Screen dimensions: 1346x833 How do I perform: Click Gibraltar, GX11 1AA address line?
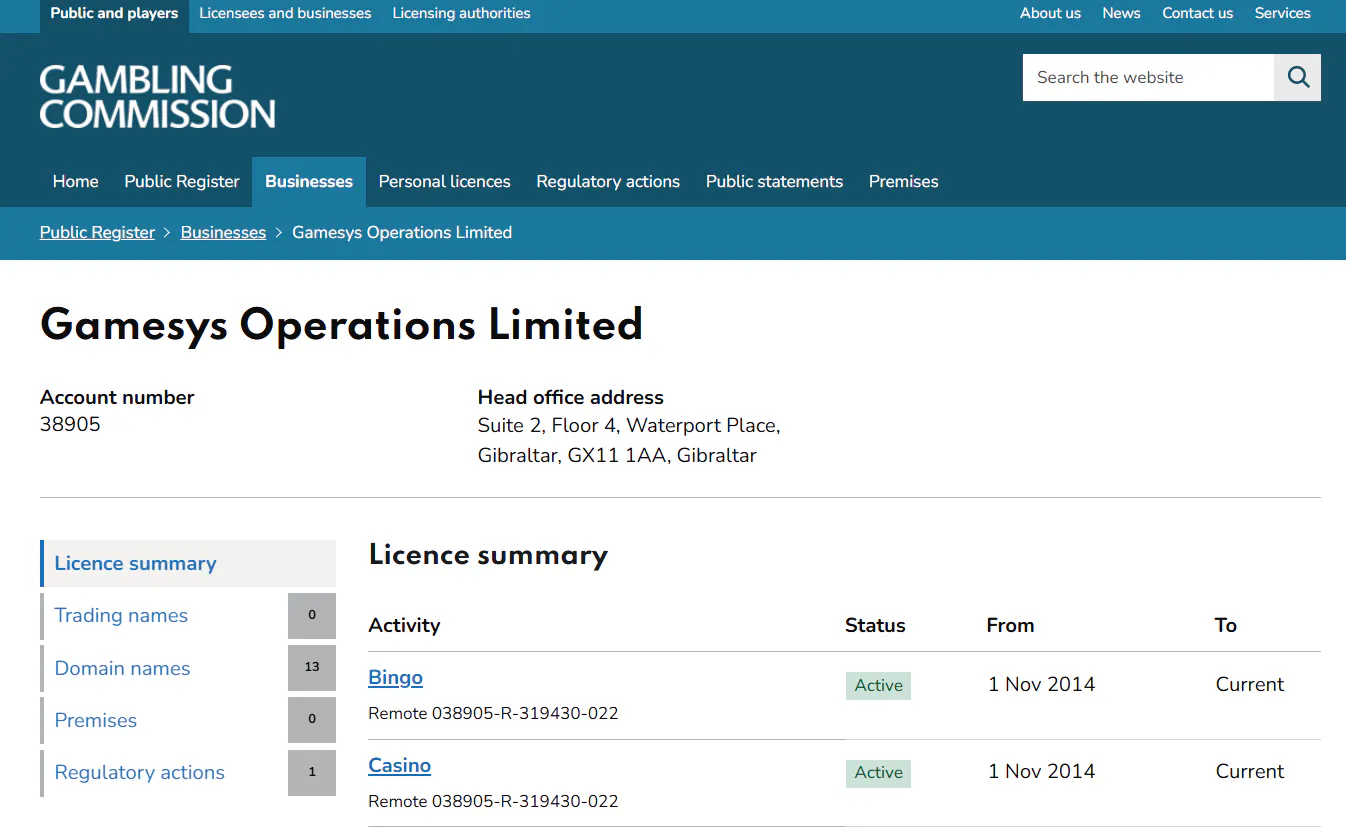pos(617,455)
